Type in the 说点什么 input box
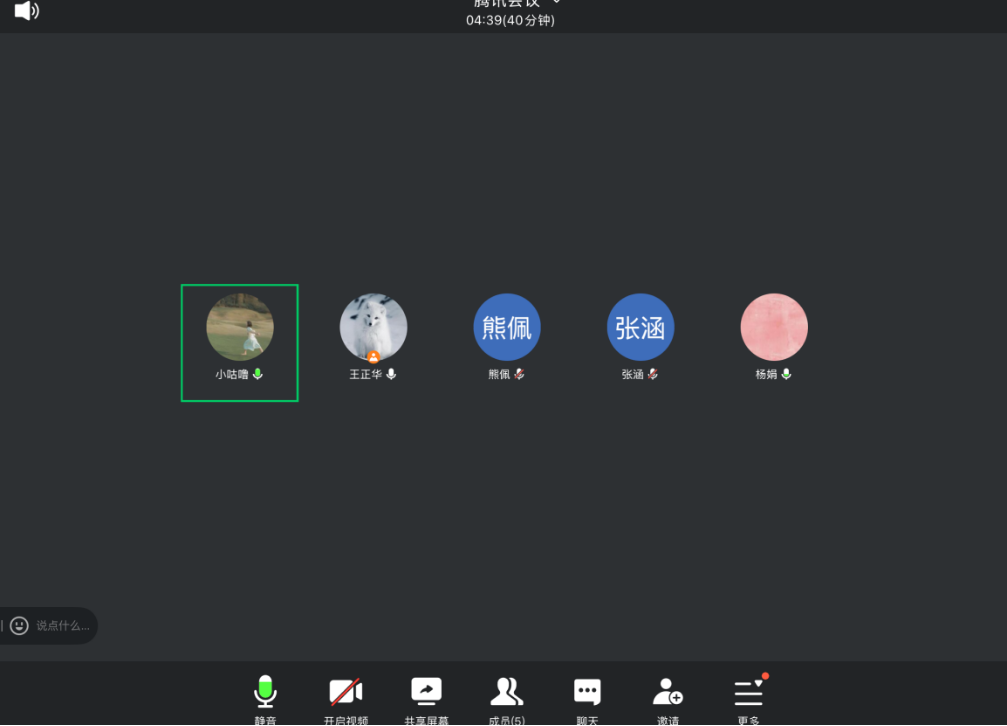1007x726 pixels. click(63, 626)
